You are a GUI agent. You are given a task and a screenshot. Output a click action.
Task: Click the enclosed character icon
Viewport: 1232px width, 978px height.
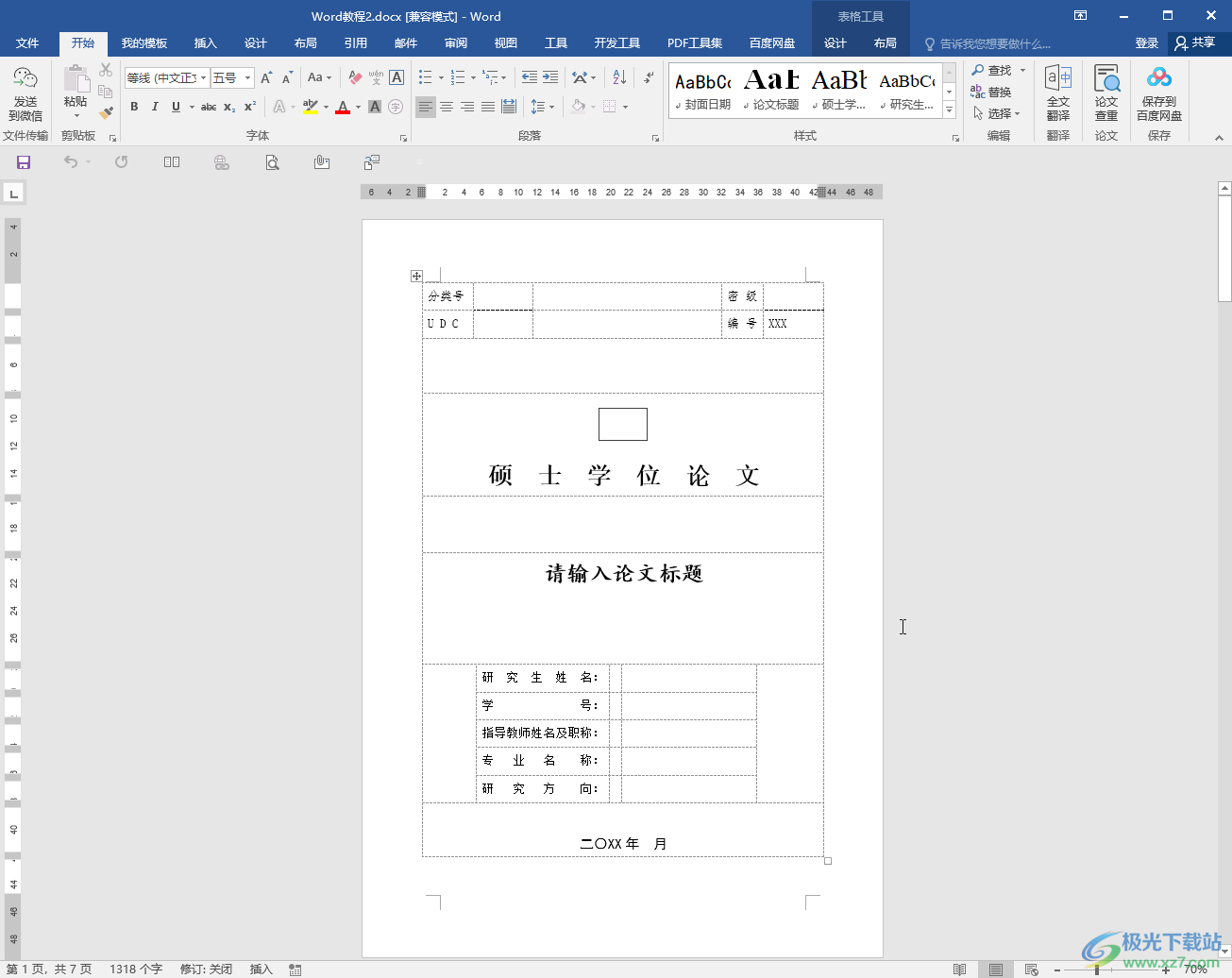[396, 107]
